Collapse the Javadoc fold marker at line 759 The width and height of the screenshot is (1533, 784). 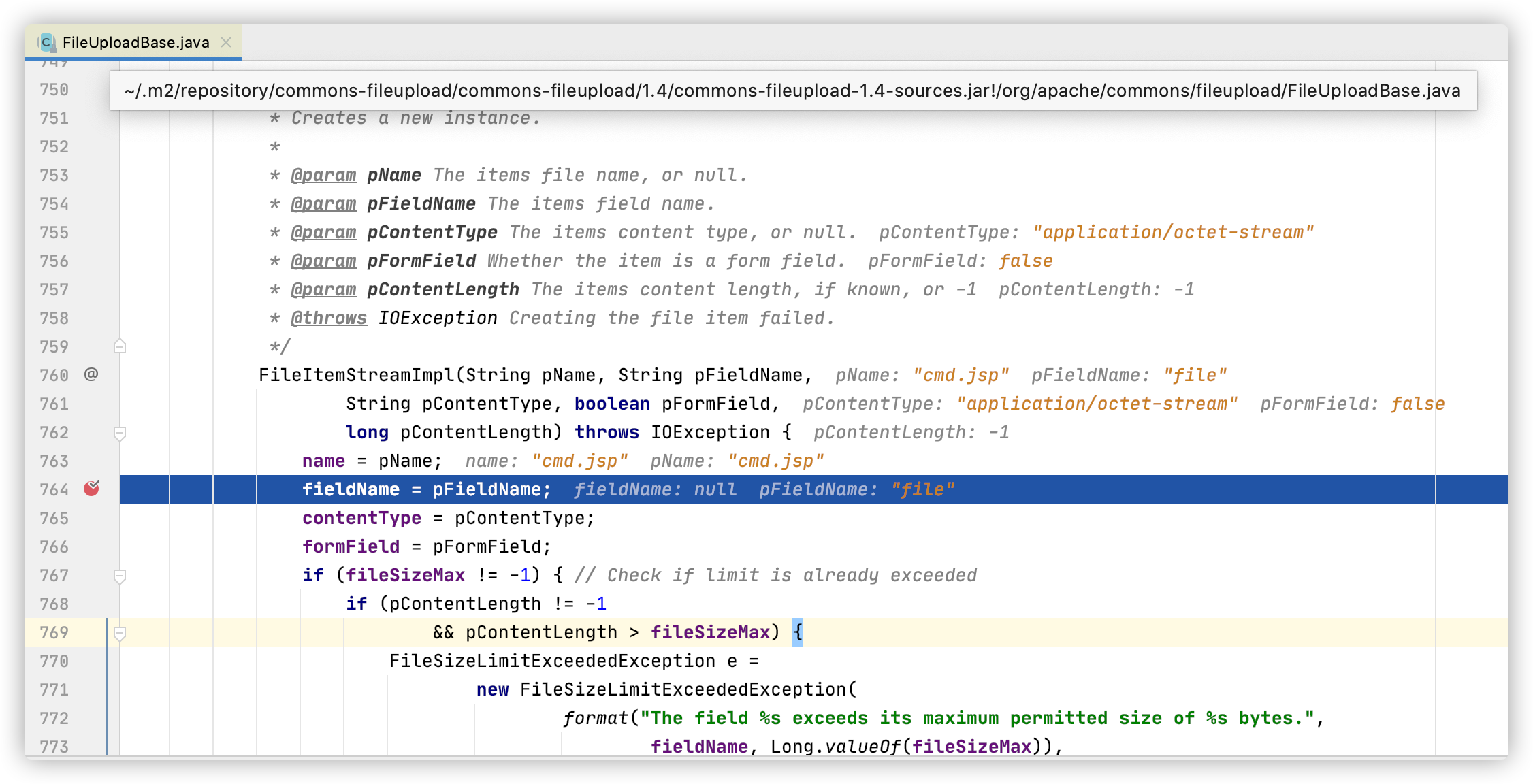coord(120,346)
